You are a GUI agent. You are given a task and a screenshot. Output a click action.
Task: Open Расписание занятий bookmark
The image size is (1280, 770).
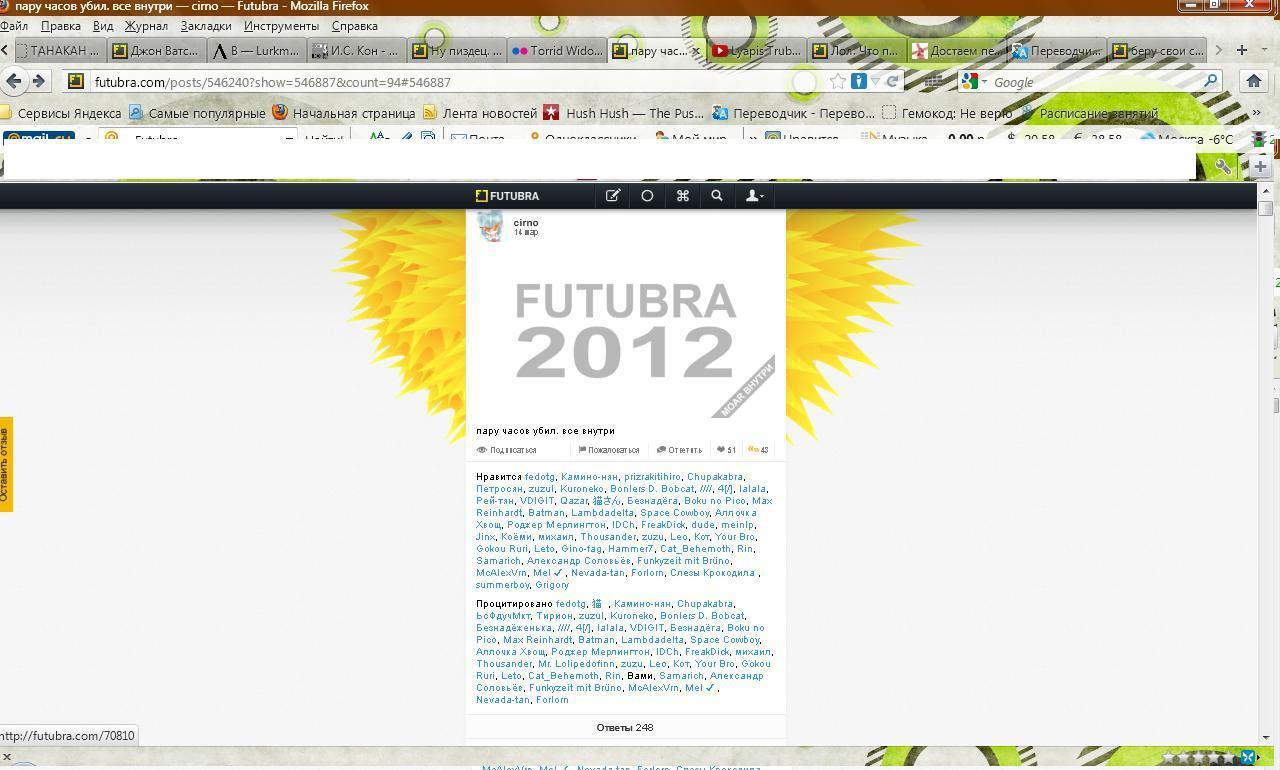(1088, 113)
